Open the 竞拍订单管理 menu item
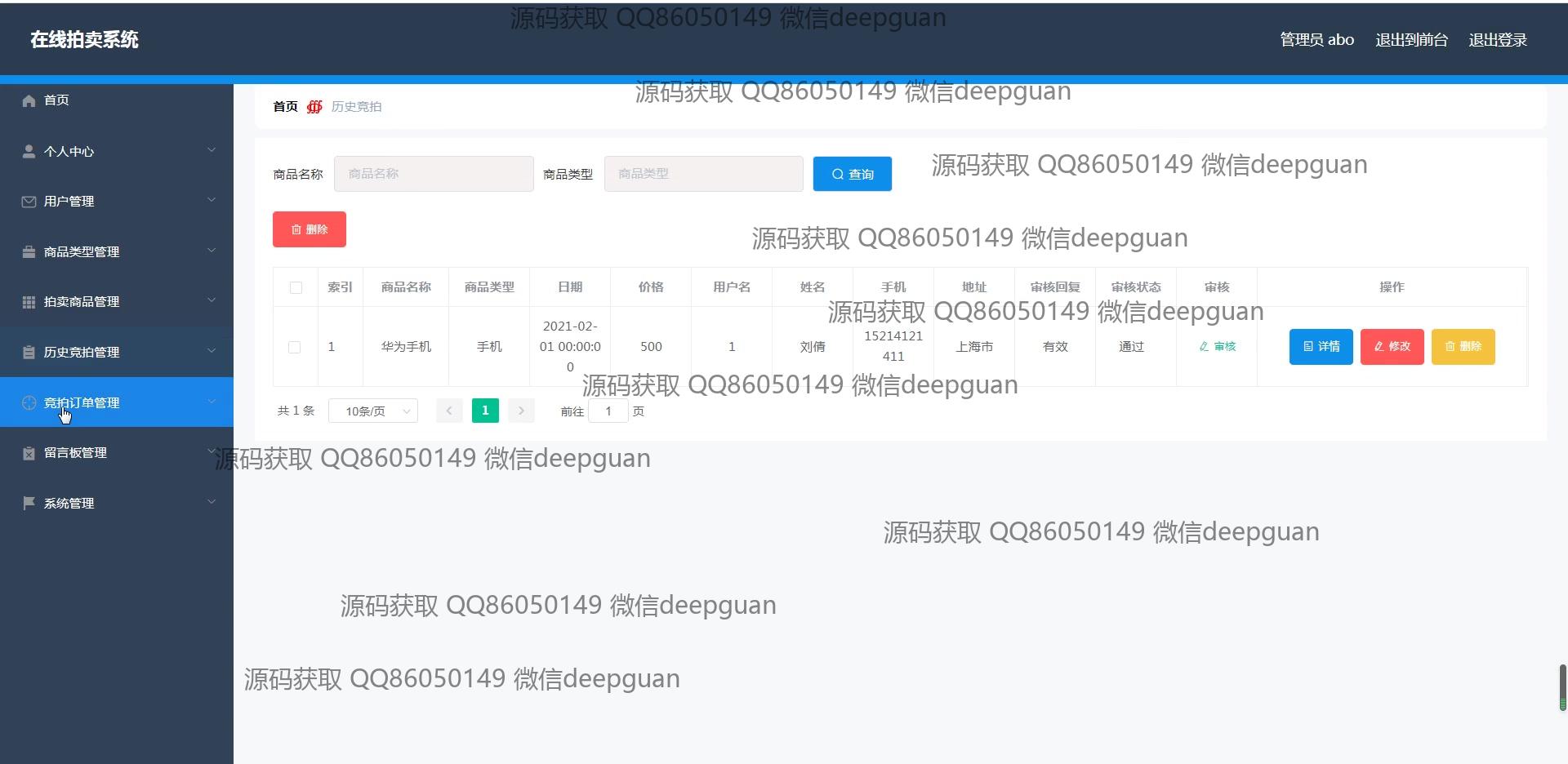This screenshot has height=764, width=1568. coord(82,402)
